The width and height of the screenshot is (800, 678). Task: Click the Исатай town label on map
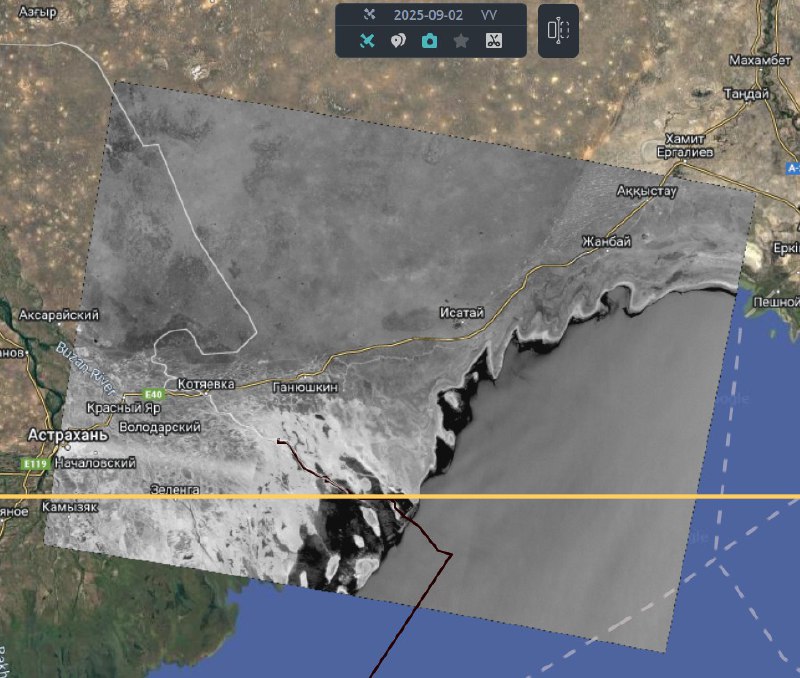(461, 313)
